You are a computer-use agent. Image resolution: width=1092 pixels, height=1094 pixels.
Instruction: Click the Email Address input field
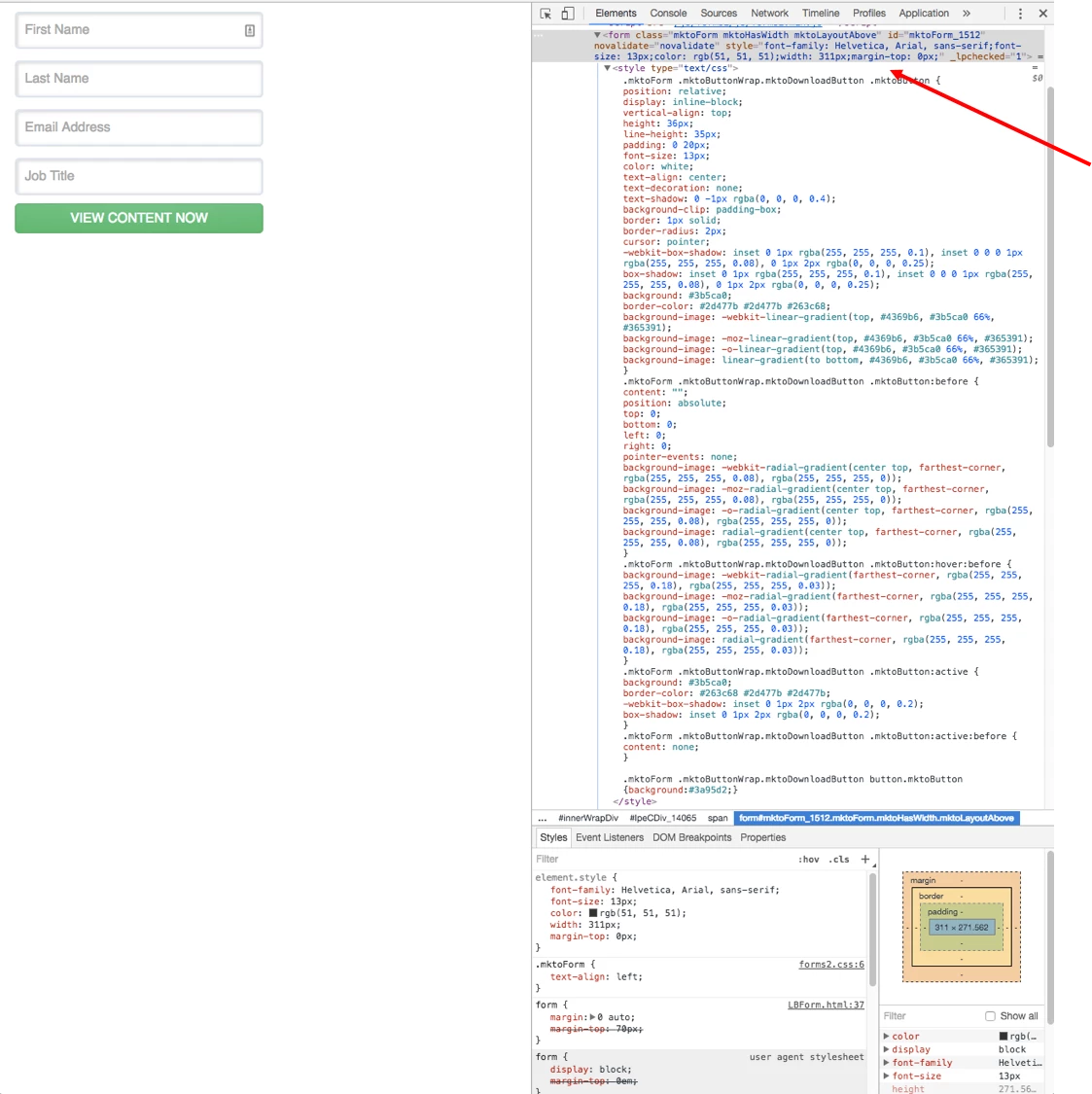coord(139,127)
